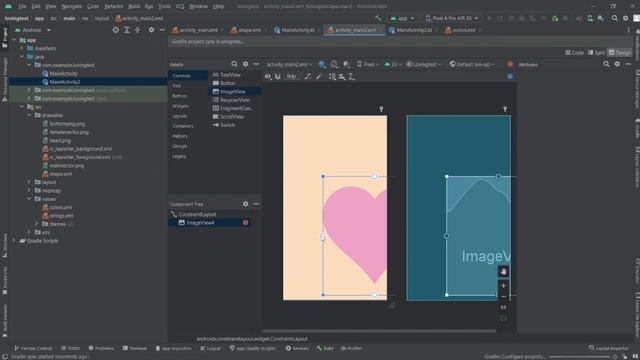Open default margin 0dp dropdown
The width and height of the screenshot is (640, 360).
coord(291,76)
